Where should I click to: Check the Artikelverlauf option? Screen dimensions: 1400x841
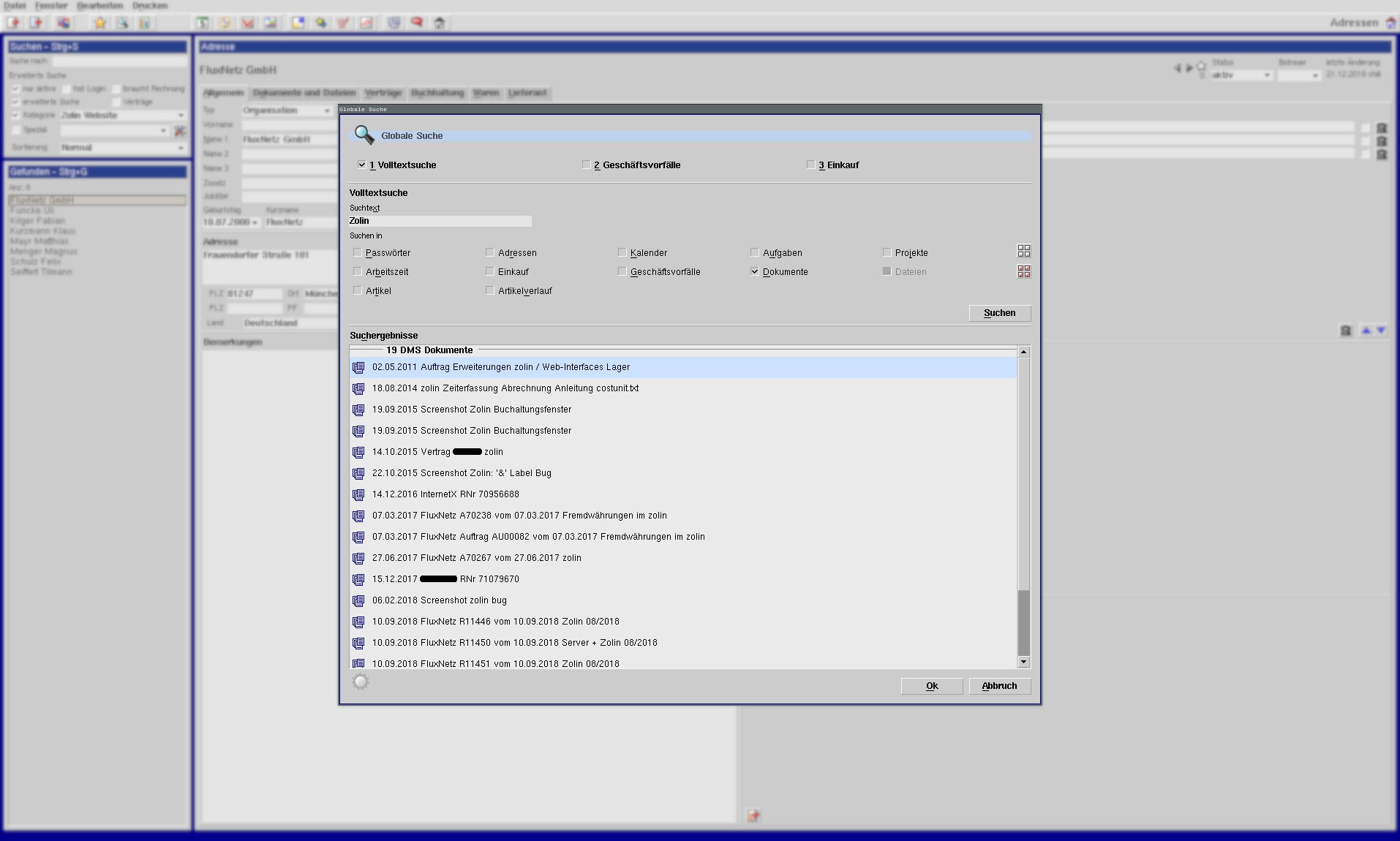(489, 291)
